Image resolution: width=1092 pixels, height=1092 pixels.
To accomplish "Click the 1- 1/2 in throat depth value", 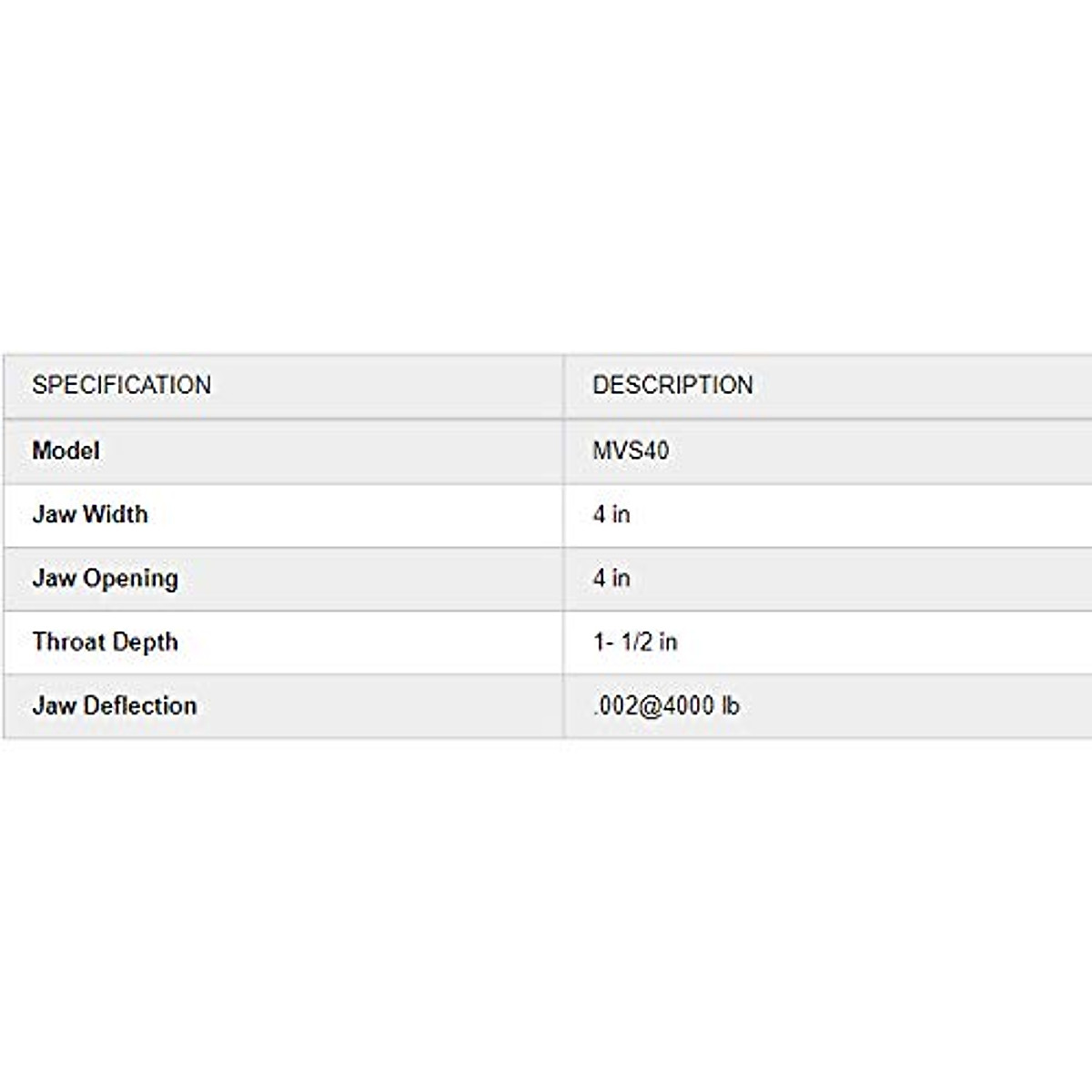I will tap(635, 642).
